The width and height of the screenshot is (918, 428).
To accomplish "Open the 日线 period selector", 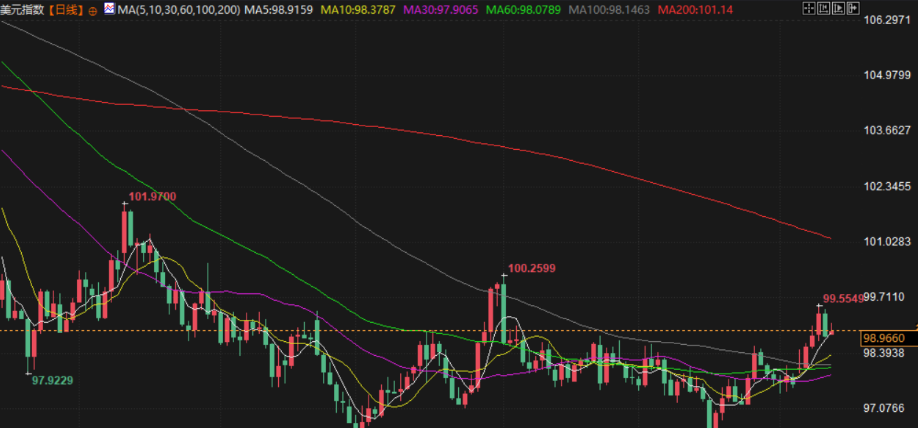I will [66, 9].
